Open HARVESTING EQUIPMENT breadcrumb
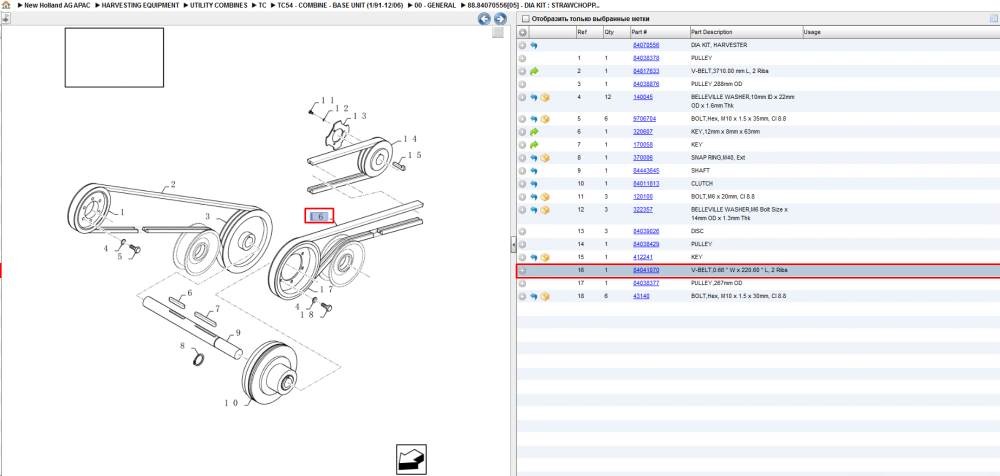This screenshot has height=476, width=1000. click(140, 5)
